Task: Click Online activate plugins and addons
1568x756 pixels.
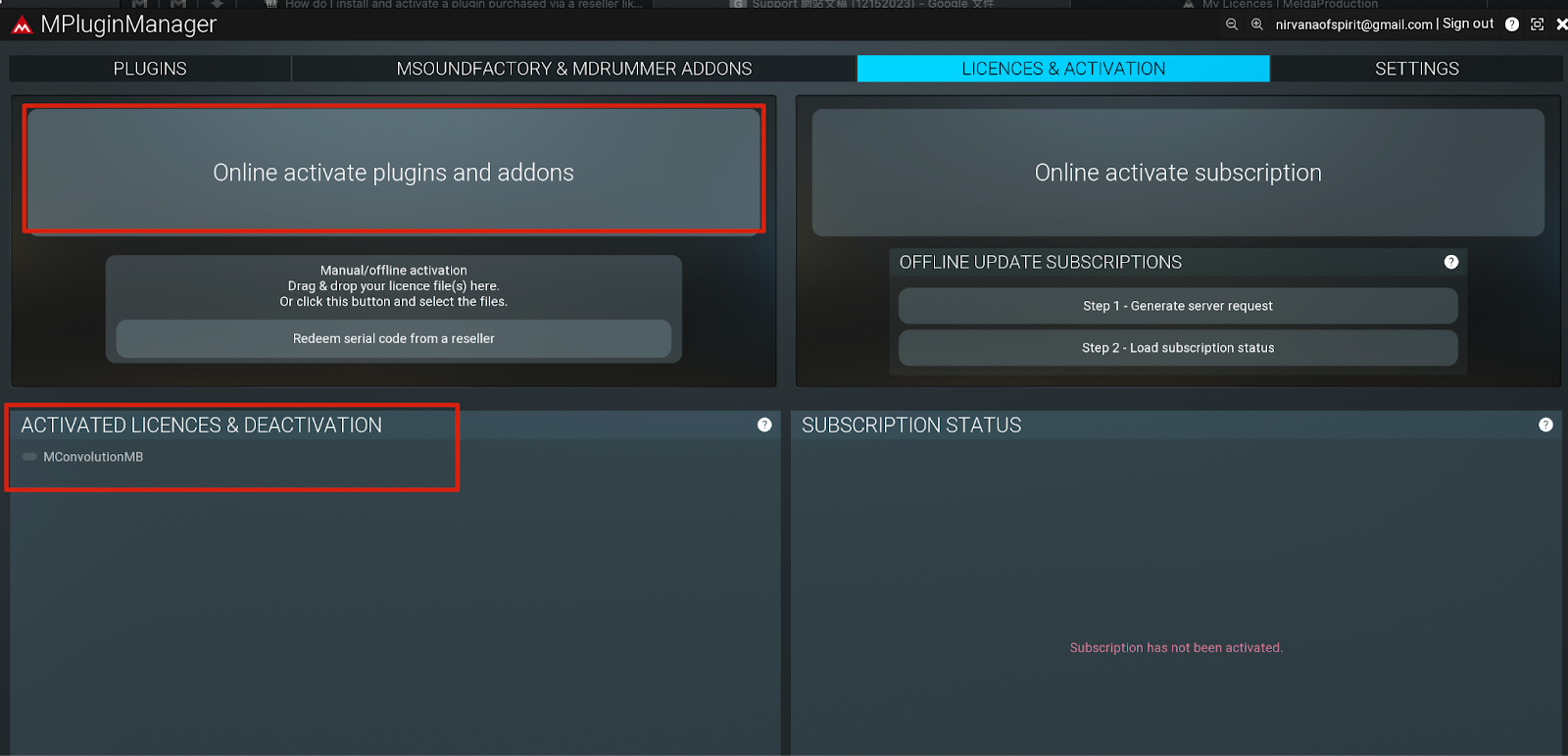Action: 394,172
